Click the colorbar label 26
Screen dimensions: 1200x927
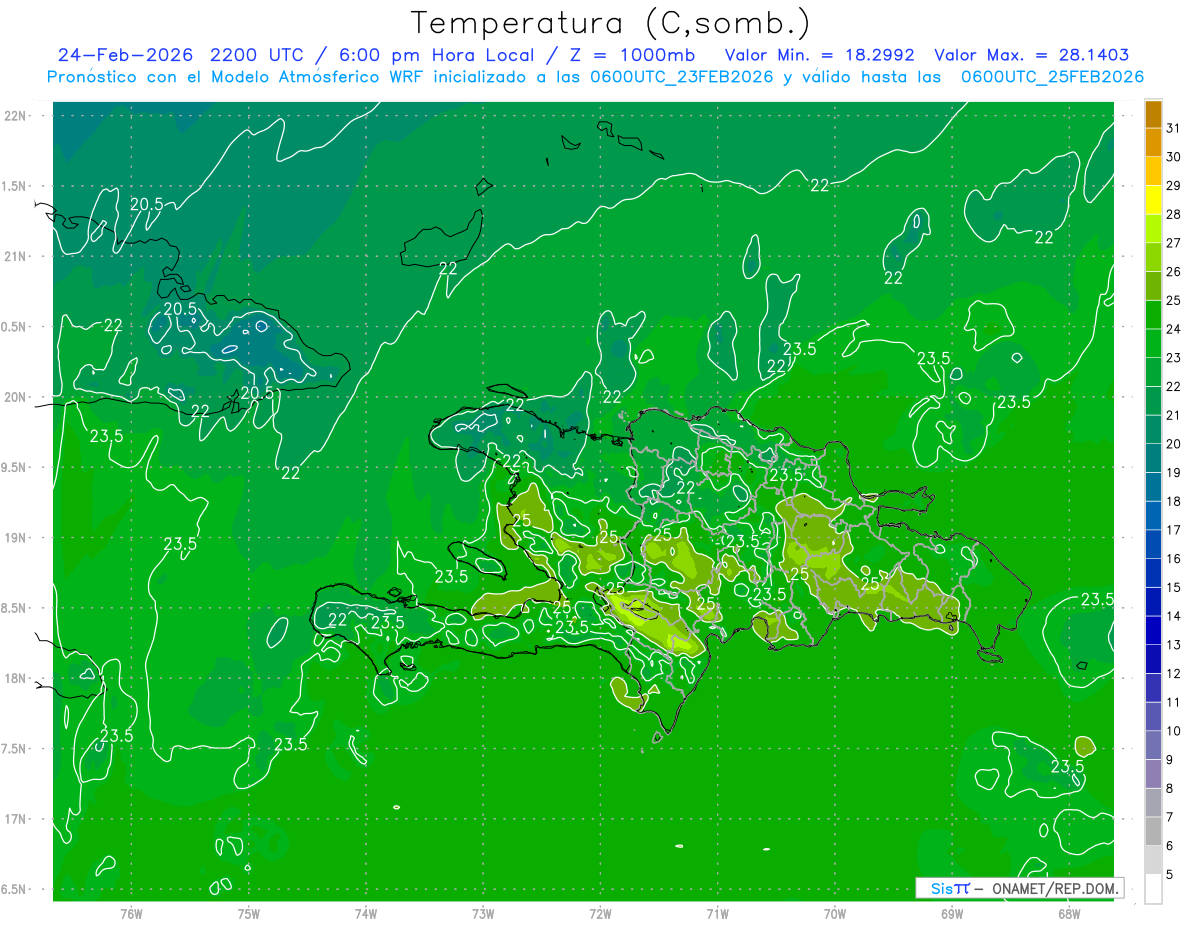[1174, 271]
